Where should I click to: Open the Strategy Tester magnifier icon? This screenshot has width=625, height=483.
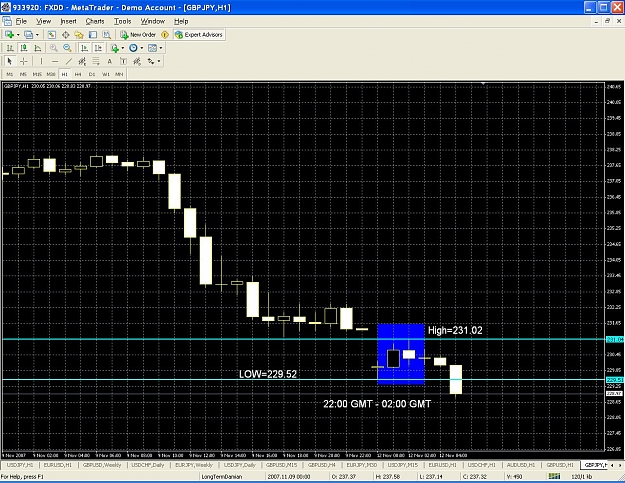coord(106,35)
